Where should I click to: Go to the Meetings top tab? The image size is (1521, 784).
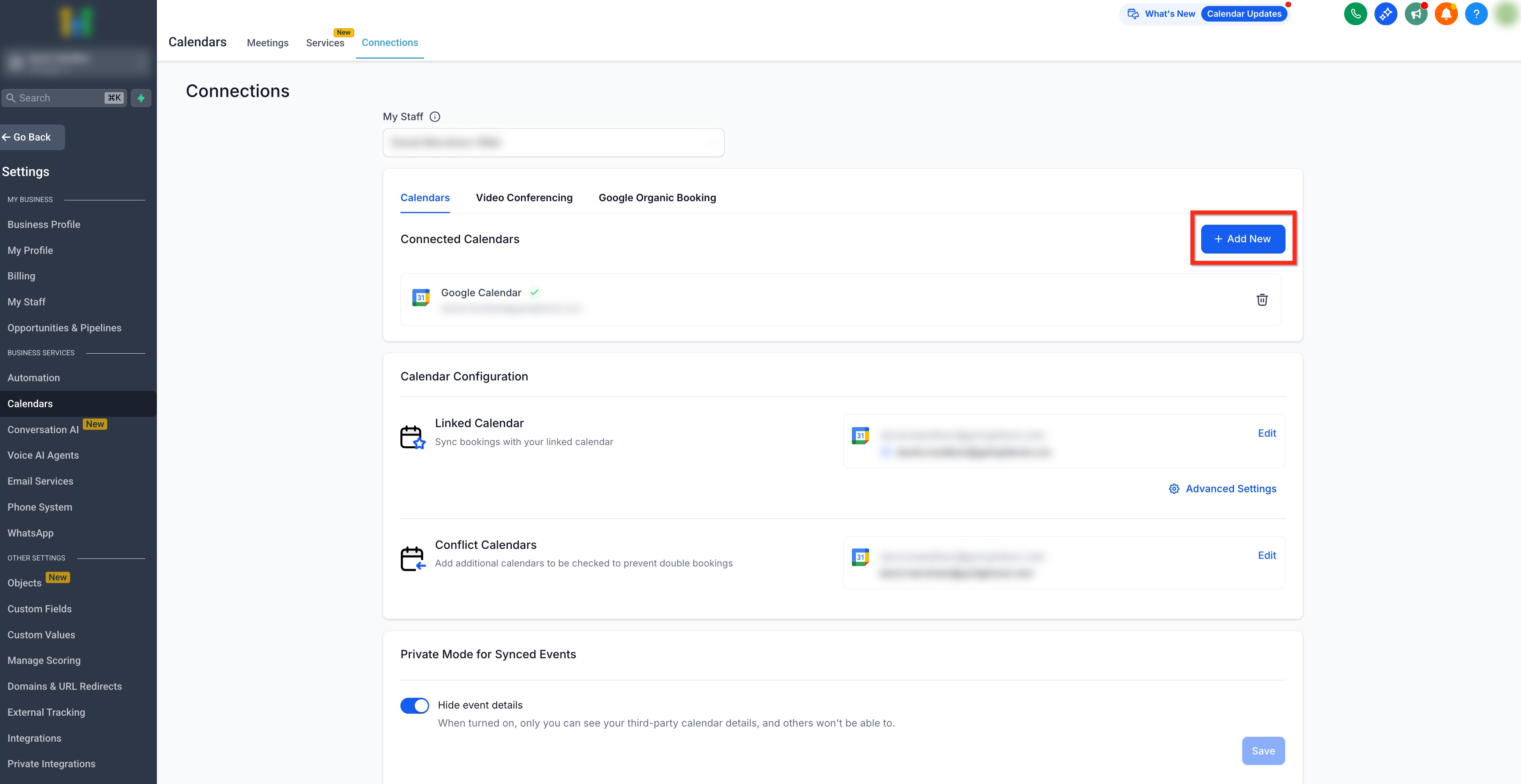267,42
